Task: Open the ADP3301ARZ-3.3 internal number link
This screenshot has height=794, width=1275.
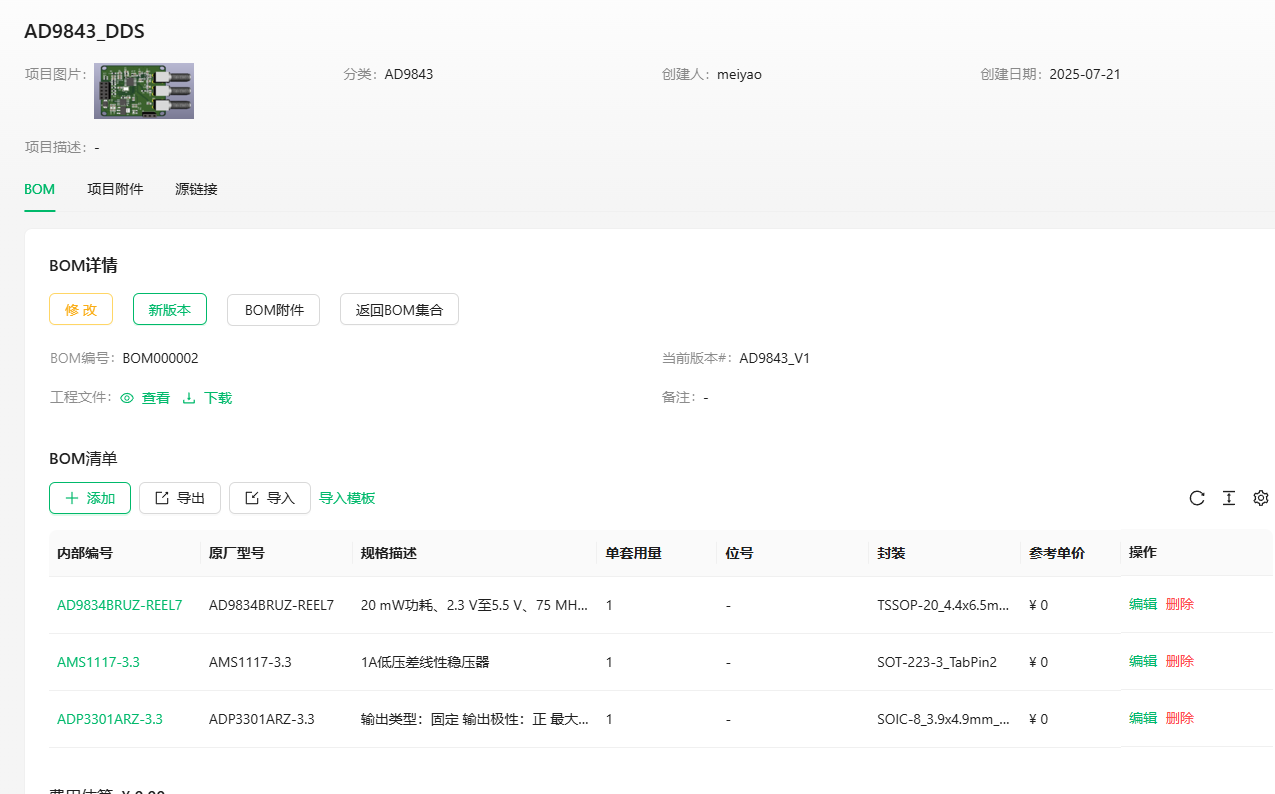Action: coord(110,719)
